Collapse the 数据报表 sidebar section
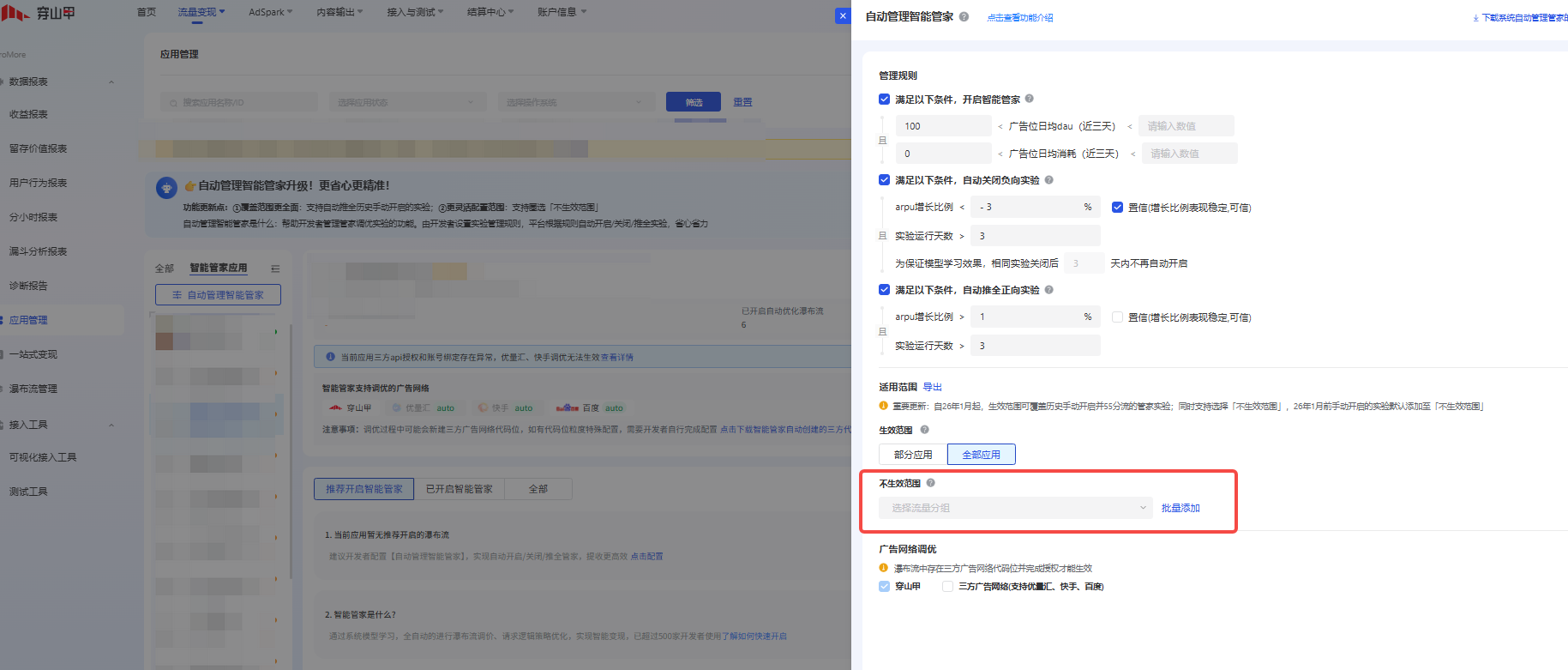Viewport: 1568px width, 670px height. pyautogui.click(x=111, y=82)
